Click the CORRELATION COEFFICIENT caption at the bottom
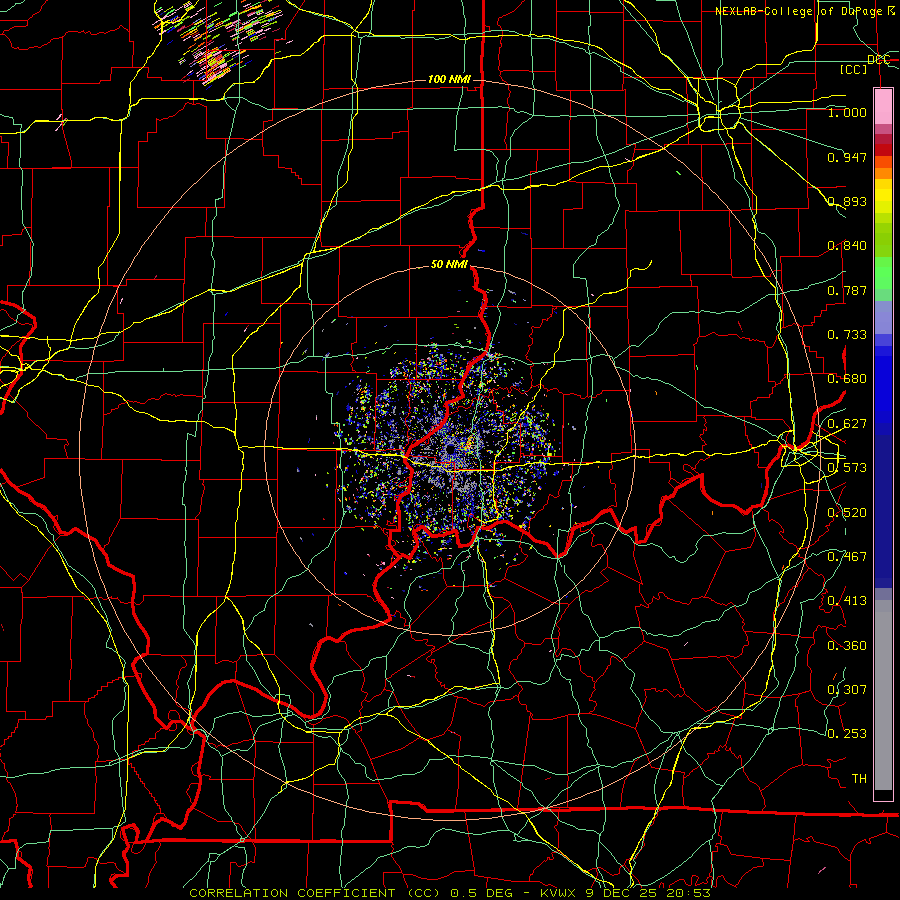 450,893
